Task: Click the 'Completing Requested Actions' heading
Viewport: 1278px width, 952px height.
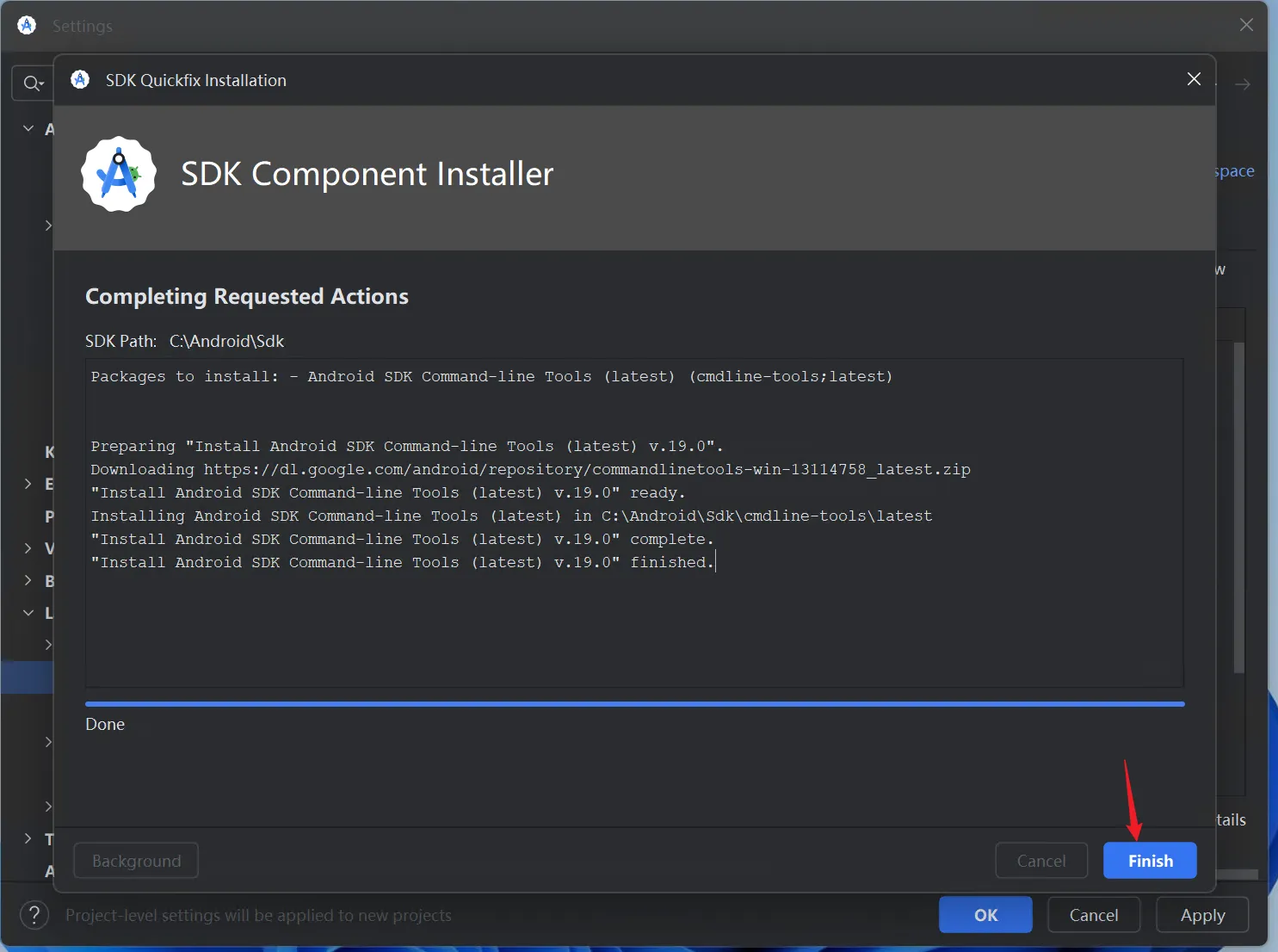Action: tap(247, 296)
